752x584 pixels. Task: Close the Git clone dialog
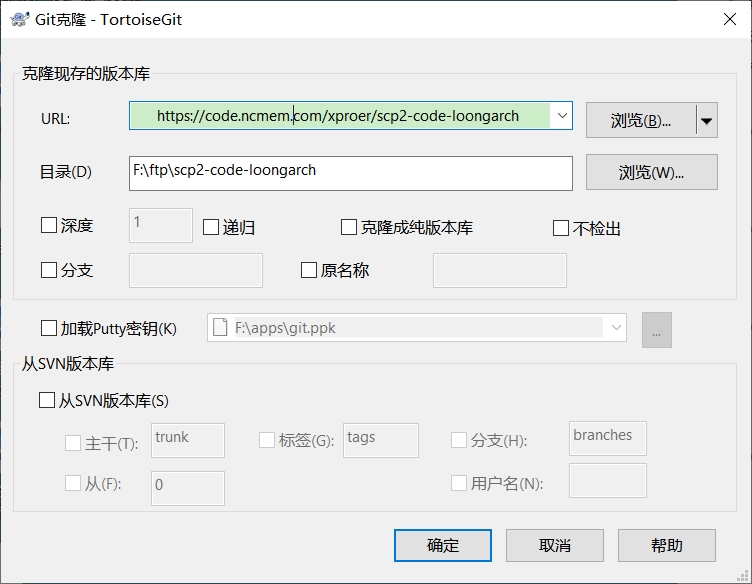click(725, 19)
